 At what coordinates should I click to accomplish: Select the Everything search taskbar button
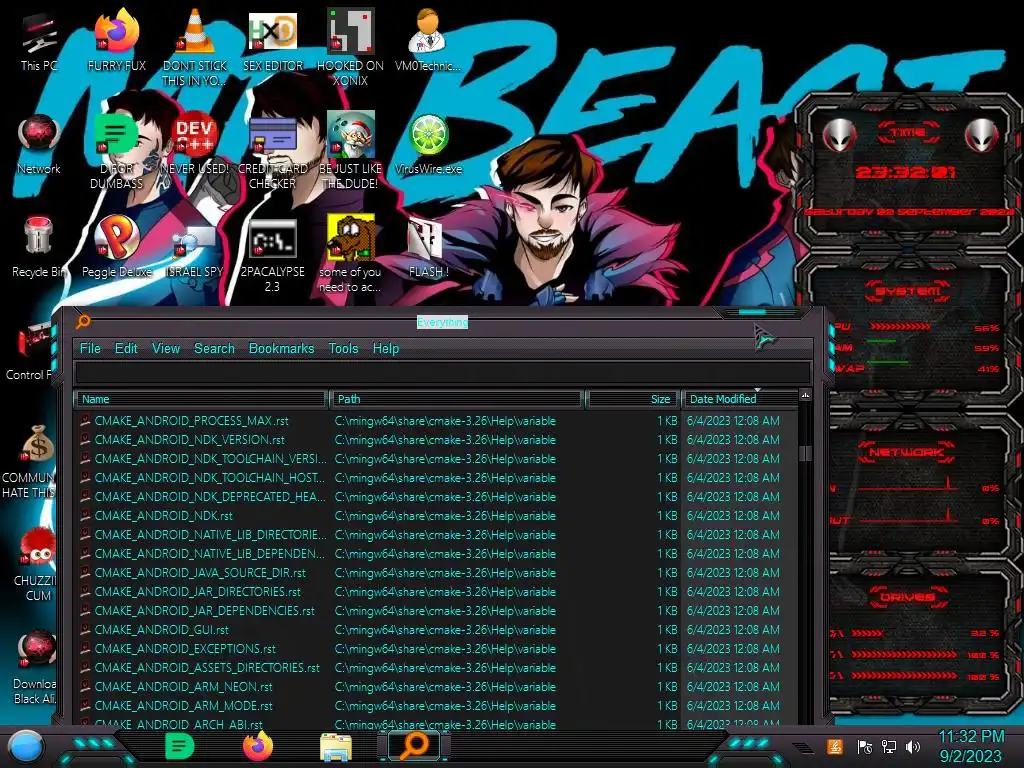click(x=413, y=746)
